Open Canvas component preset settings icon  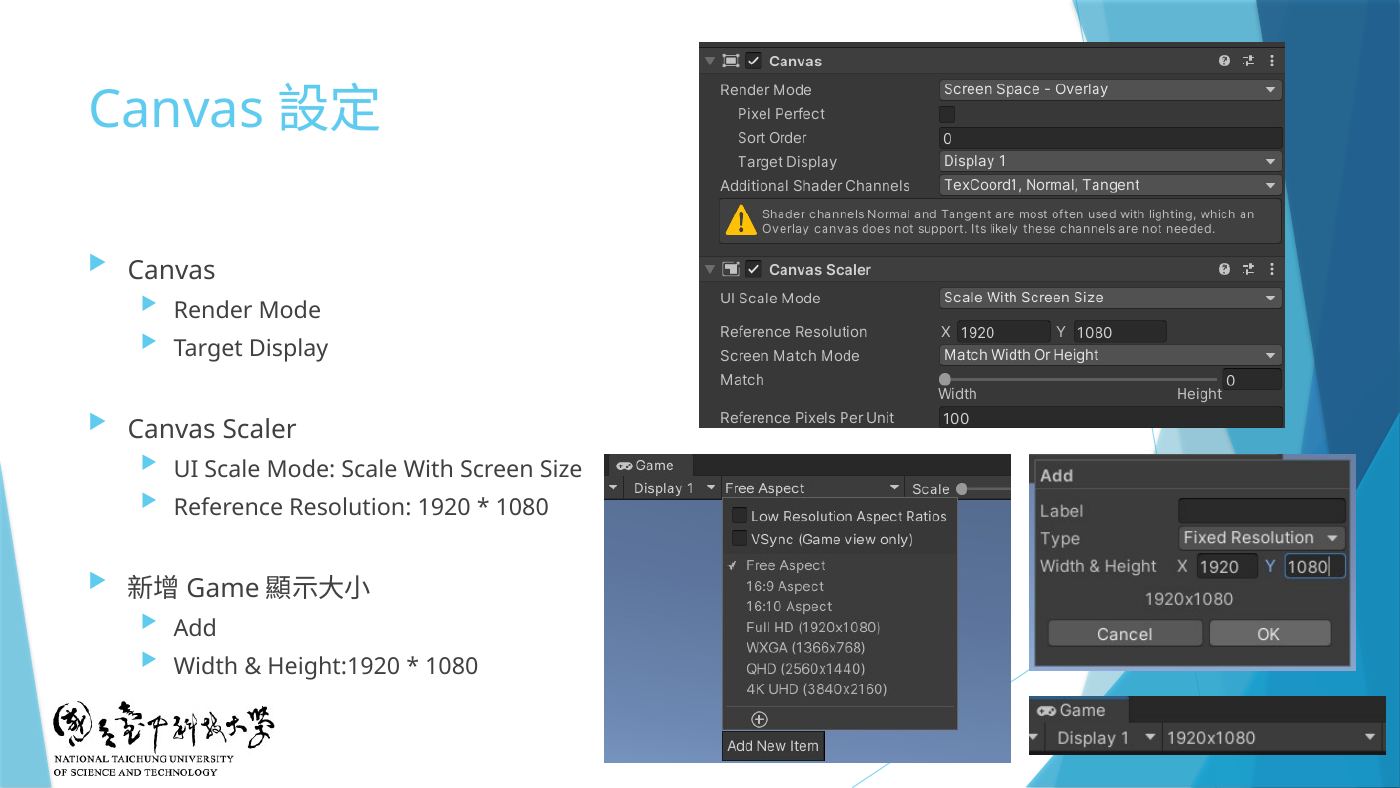[1248, 61]
